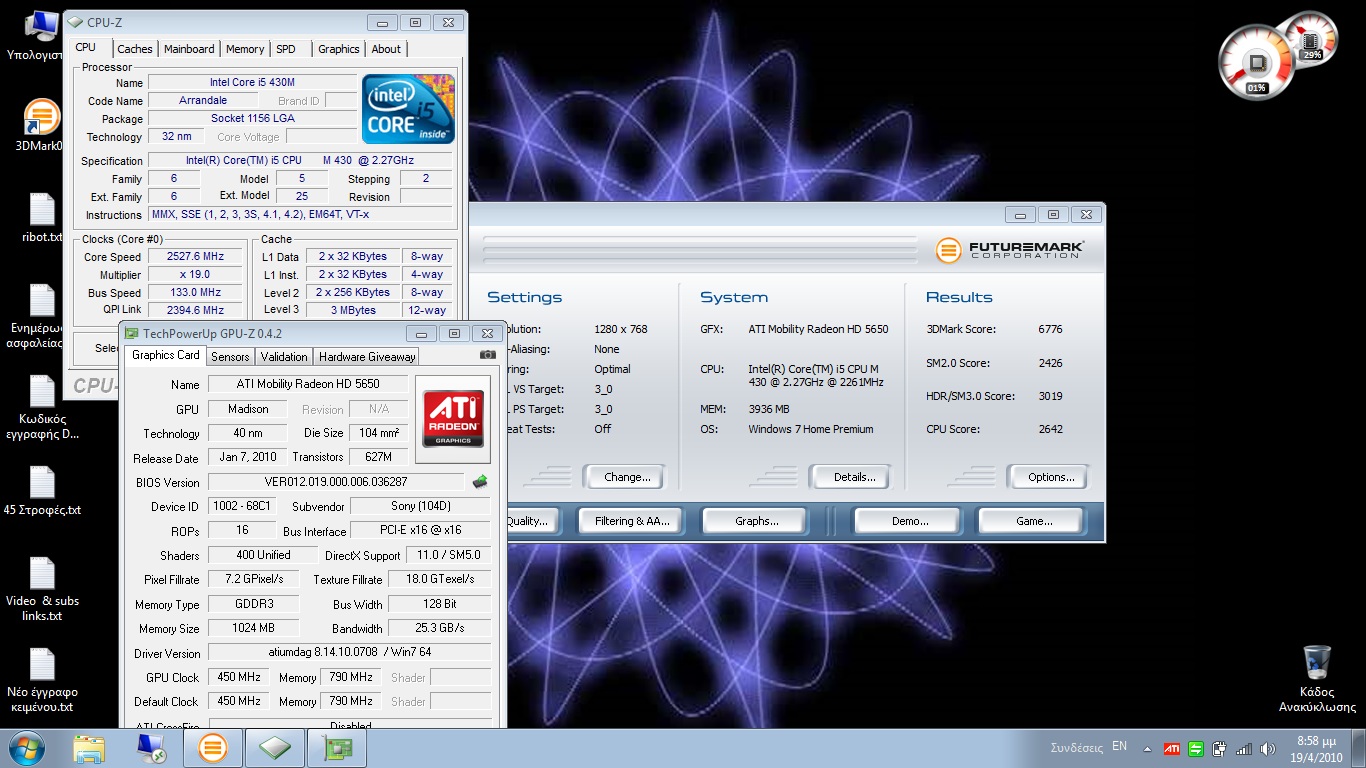This screenshot has width=1366, height=768.
Task: Open the About tab in CPU-Z
Action: pyautogui.click(x=386, y=49)
